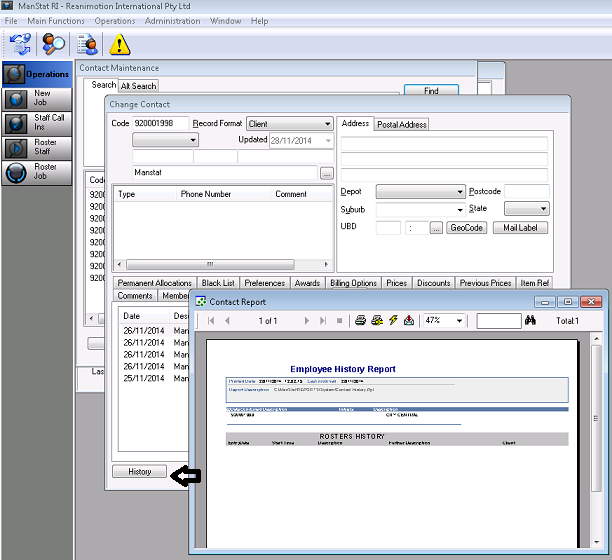Click the yellow warning triangle toolbar icon

click(120, 44)
